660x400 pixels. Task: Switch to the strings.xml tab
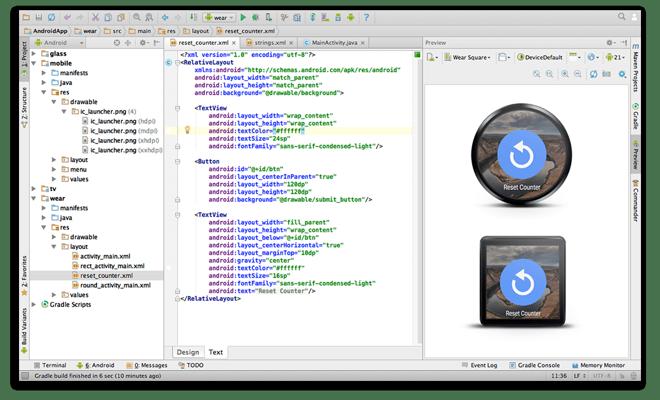click(270, 43)
